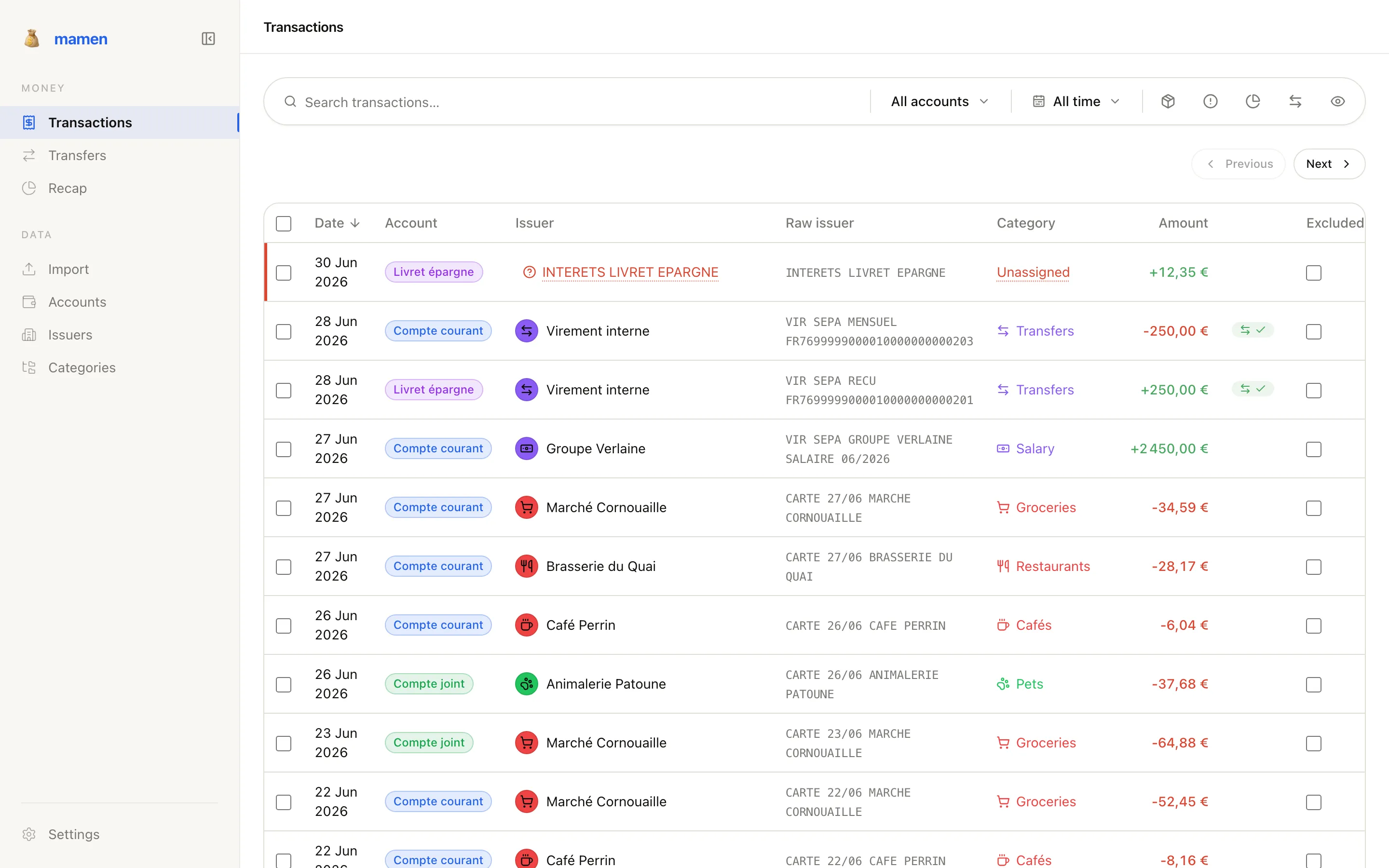The width and height of the screenshot is (1389, 868).
Task: Open Import in the sidebar
Action: coord(120,269)
